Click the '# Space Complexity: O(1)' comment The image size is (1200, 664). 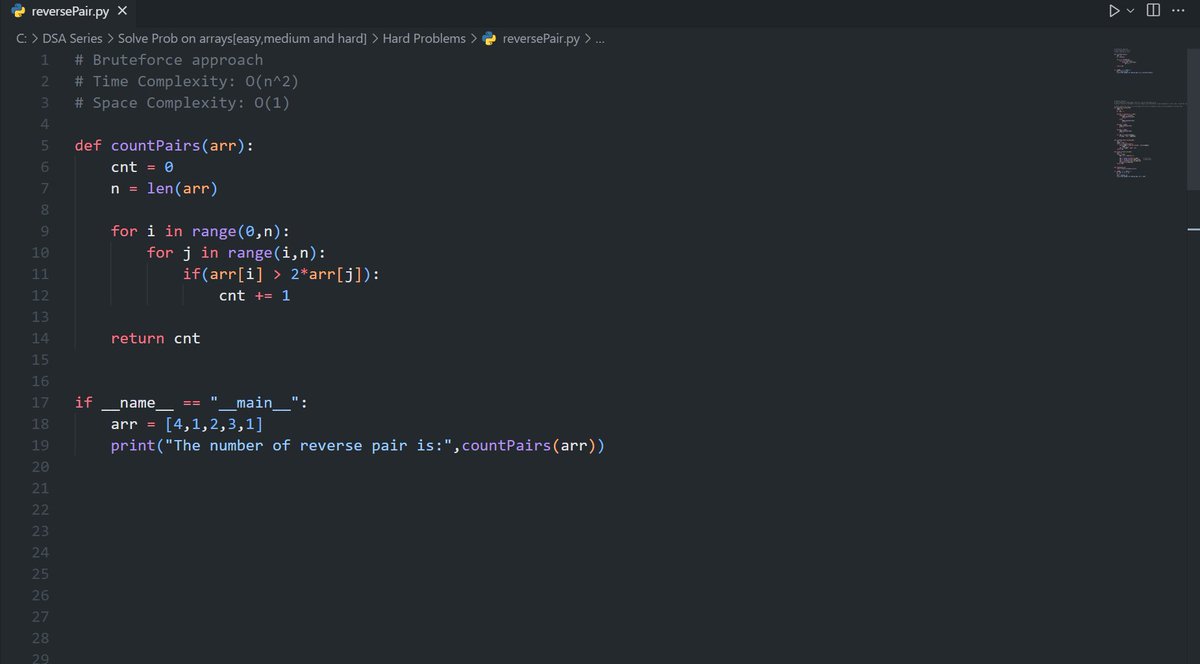pyautogui.click(x=182, y=103)
